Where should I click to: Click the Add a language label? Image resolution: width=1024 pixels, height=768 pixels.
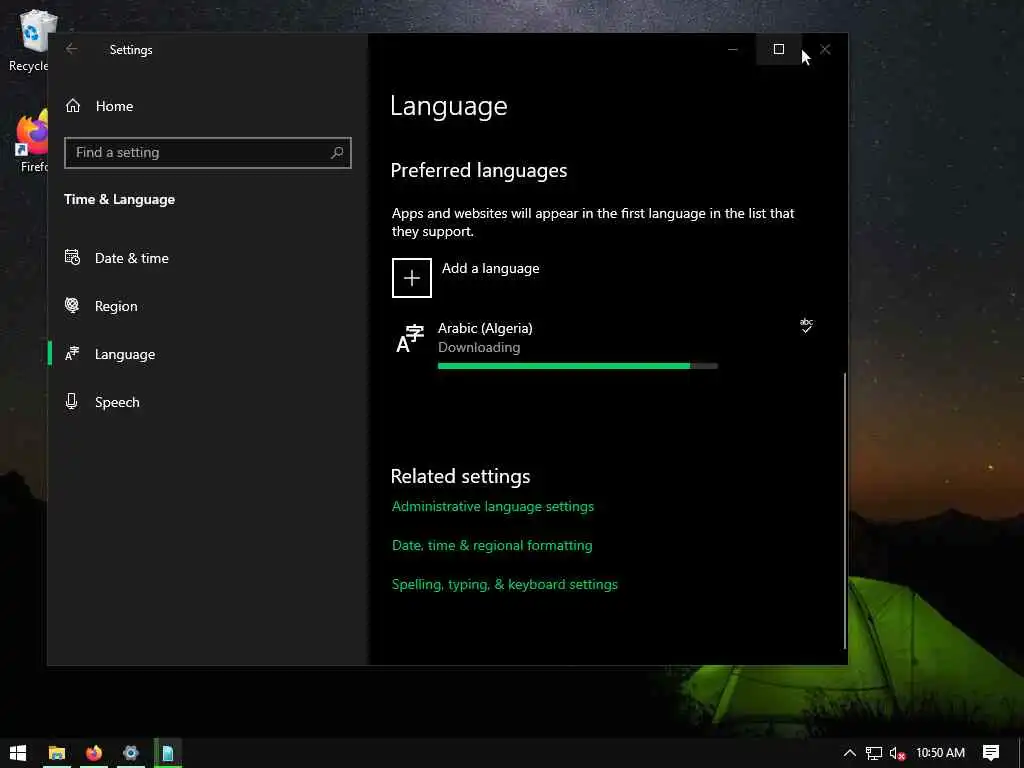pyautogui.click(x=490, y=268)
